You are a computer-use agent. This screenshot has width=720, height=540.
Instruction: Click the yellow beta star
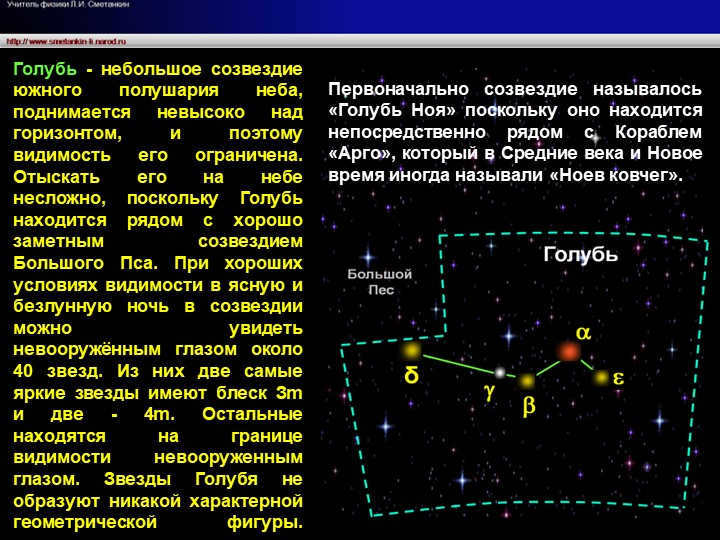pos(527,381)
